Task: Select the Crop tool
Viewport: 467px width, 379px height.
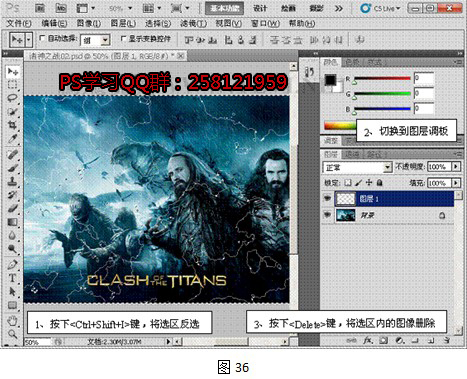Action: point(13,125)
